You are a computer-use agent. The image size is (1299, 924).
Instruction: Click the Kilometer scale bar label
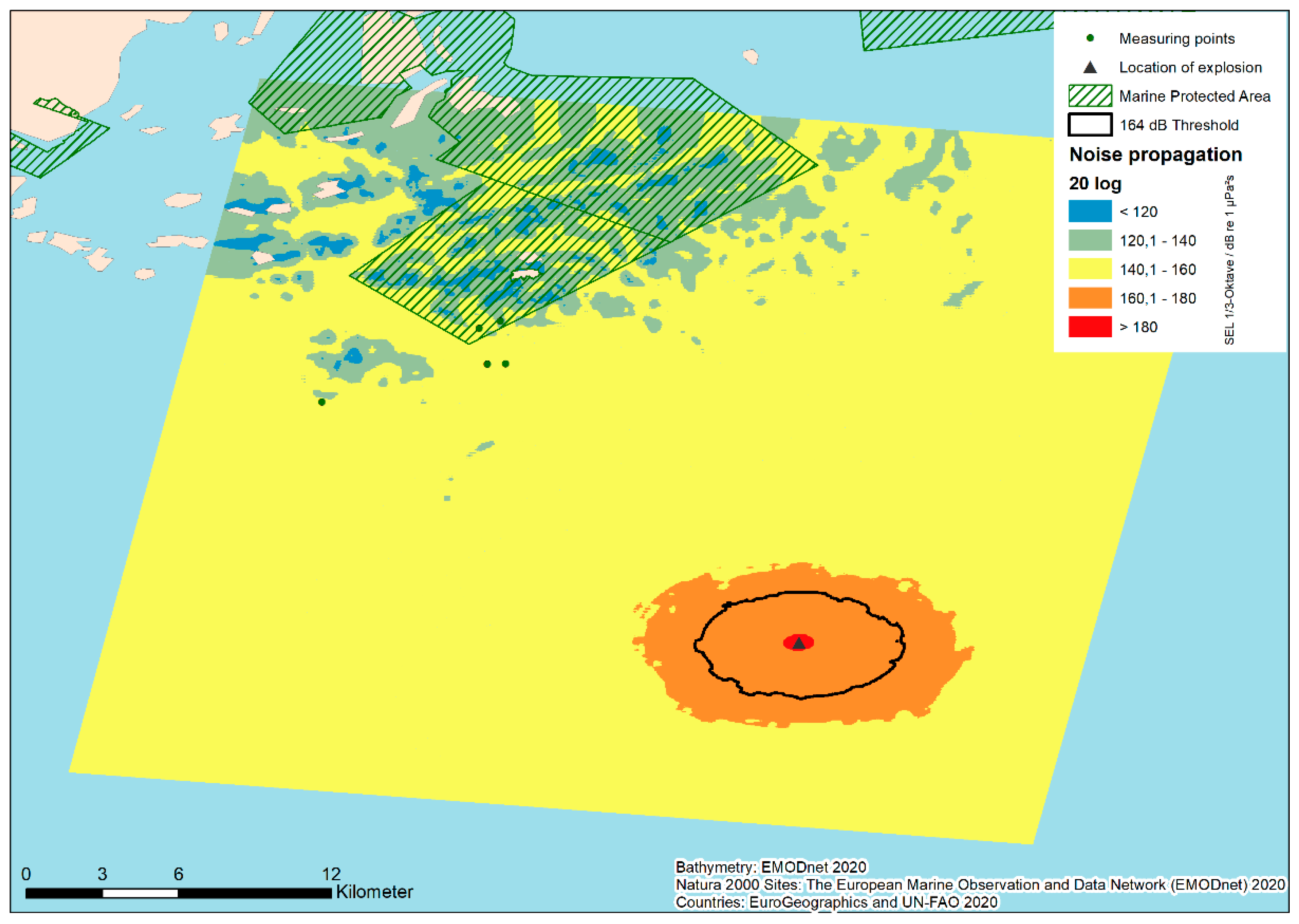[x=374, y=892]
